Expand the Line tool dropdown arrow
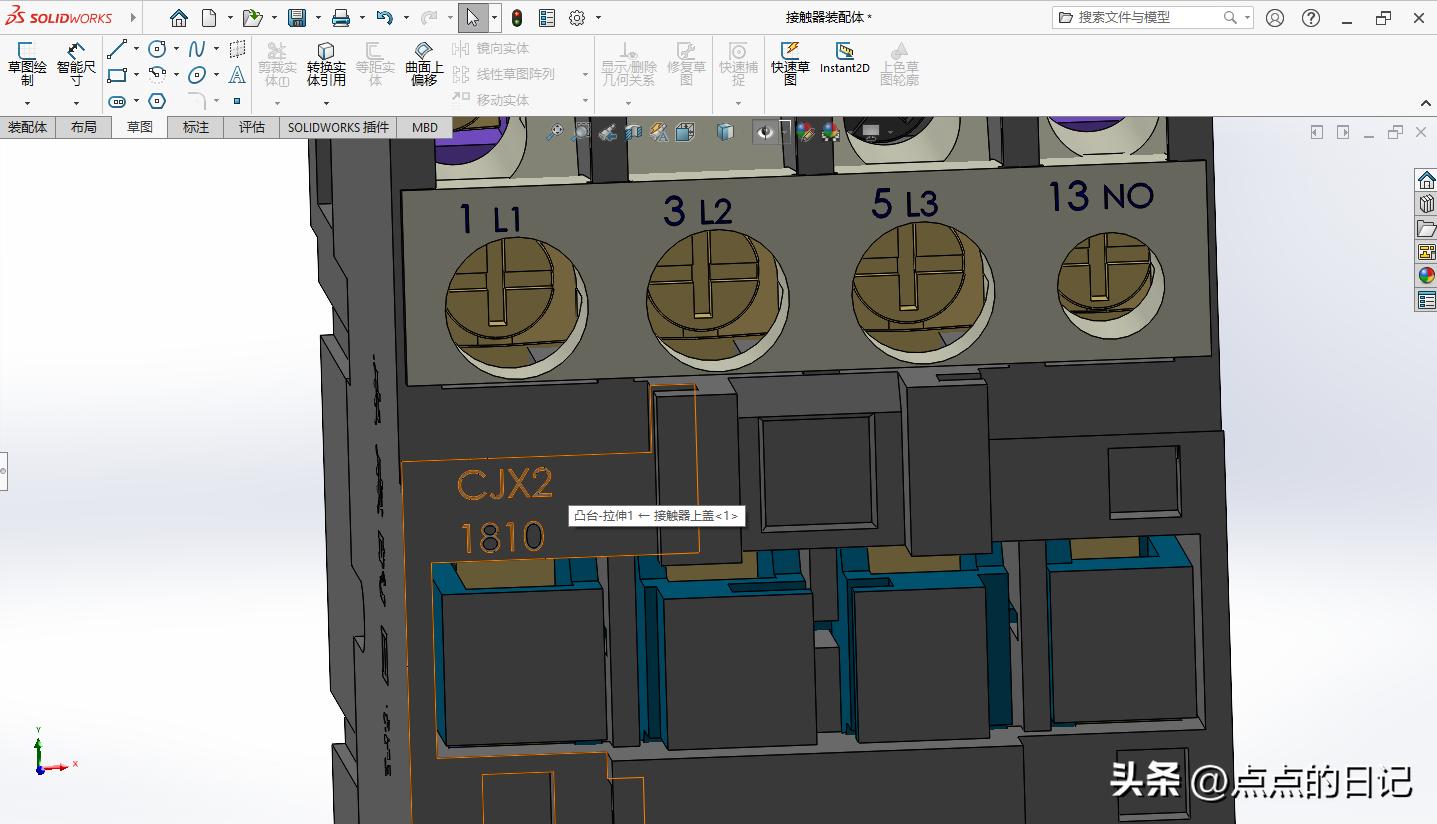The width and height of the screenshot is (1437, 824). tap(136, 48)
